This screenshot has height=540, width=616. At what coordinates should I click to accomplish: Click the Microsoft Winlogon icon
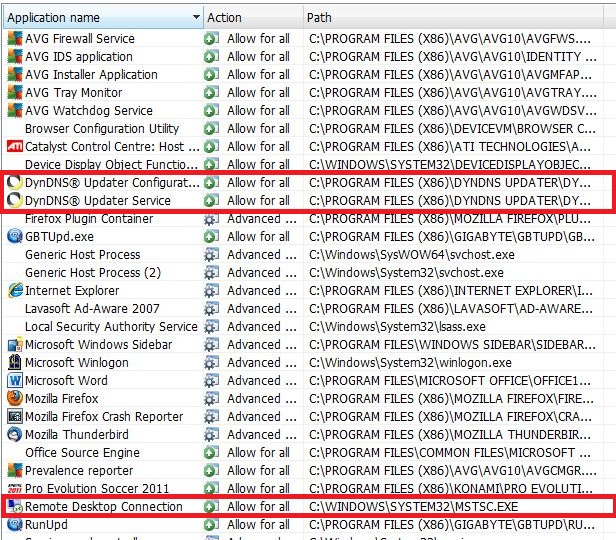(15, 362)
